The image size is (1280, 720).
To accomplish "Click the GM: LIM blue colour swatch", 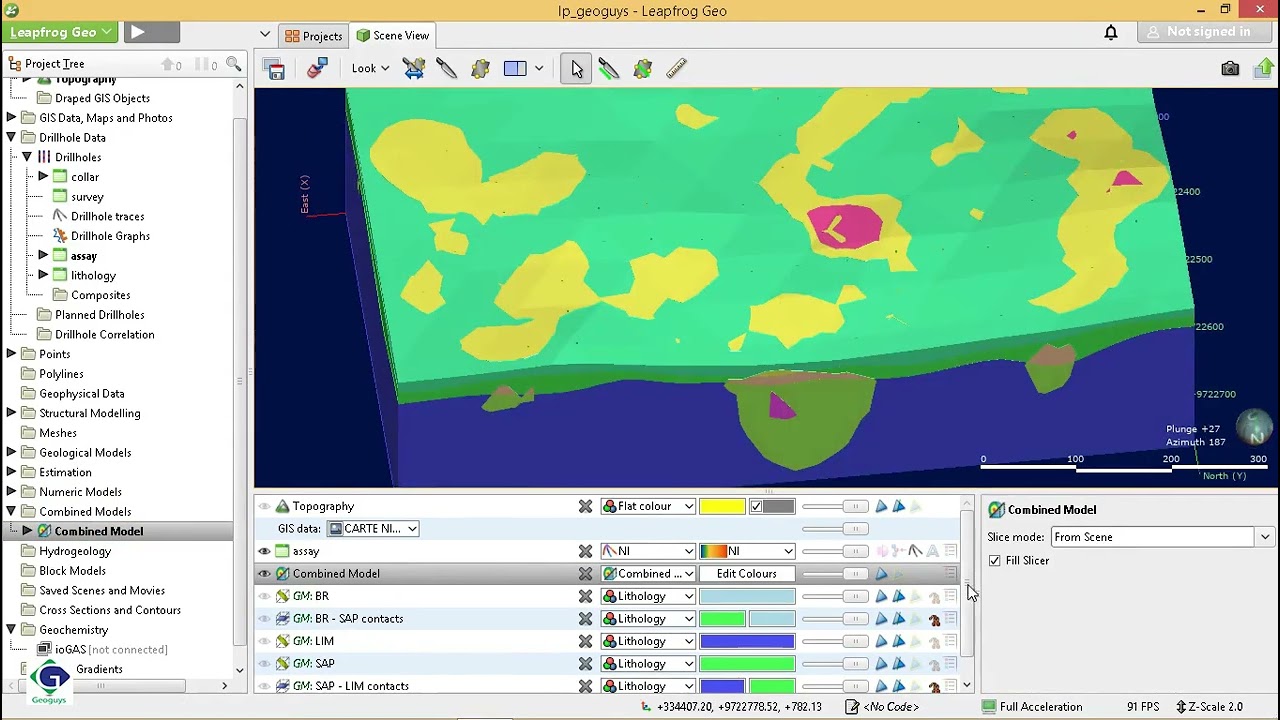I will [x=747, y=641].
